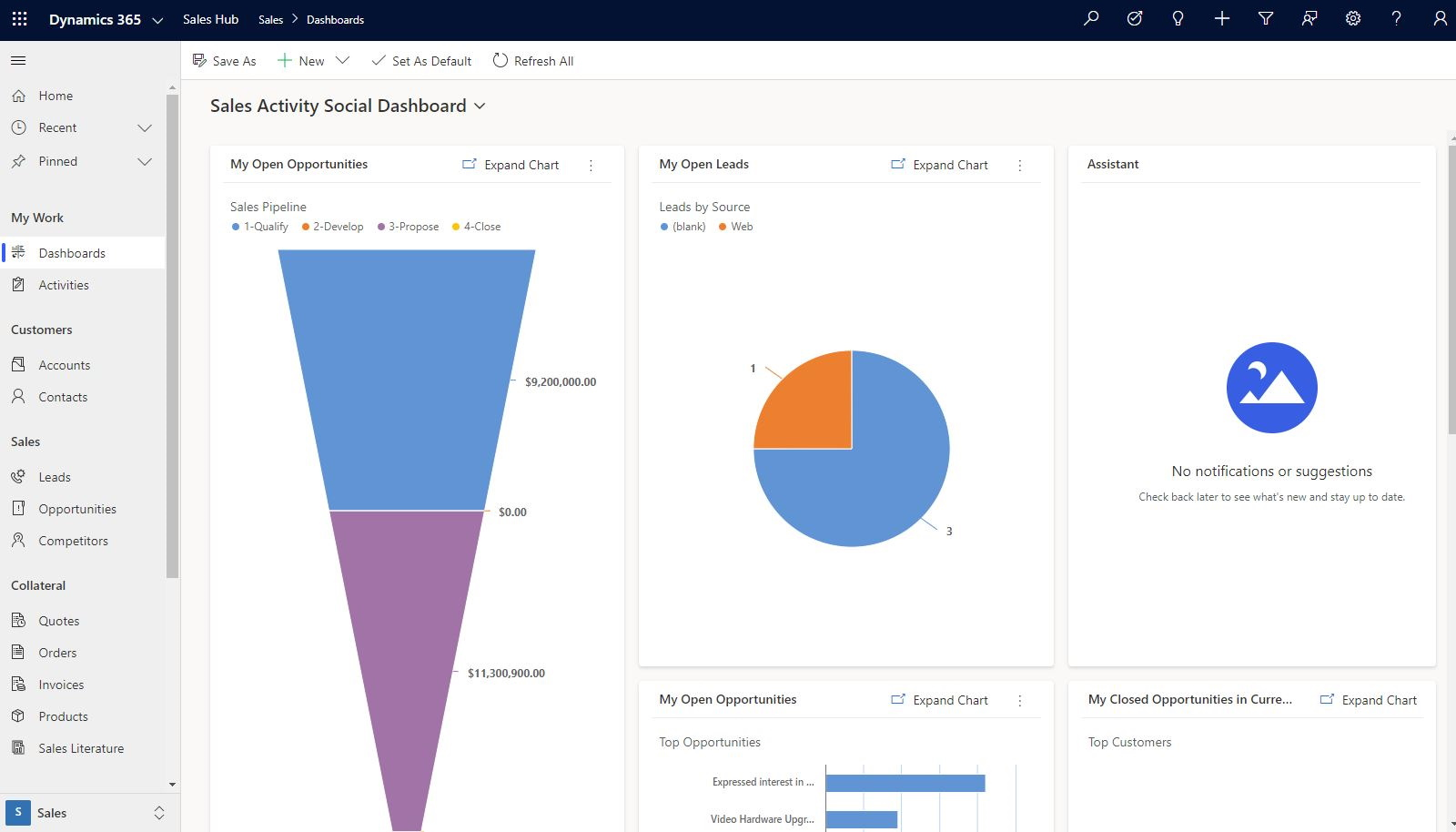Expand the Pinned section chevron
This screenshot has height=832, width=1456.
(144, 161)
